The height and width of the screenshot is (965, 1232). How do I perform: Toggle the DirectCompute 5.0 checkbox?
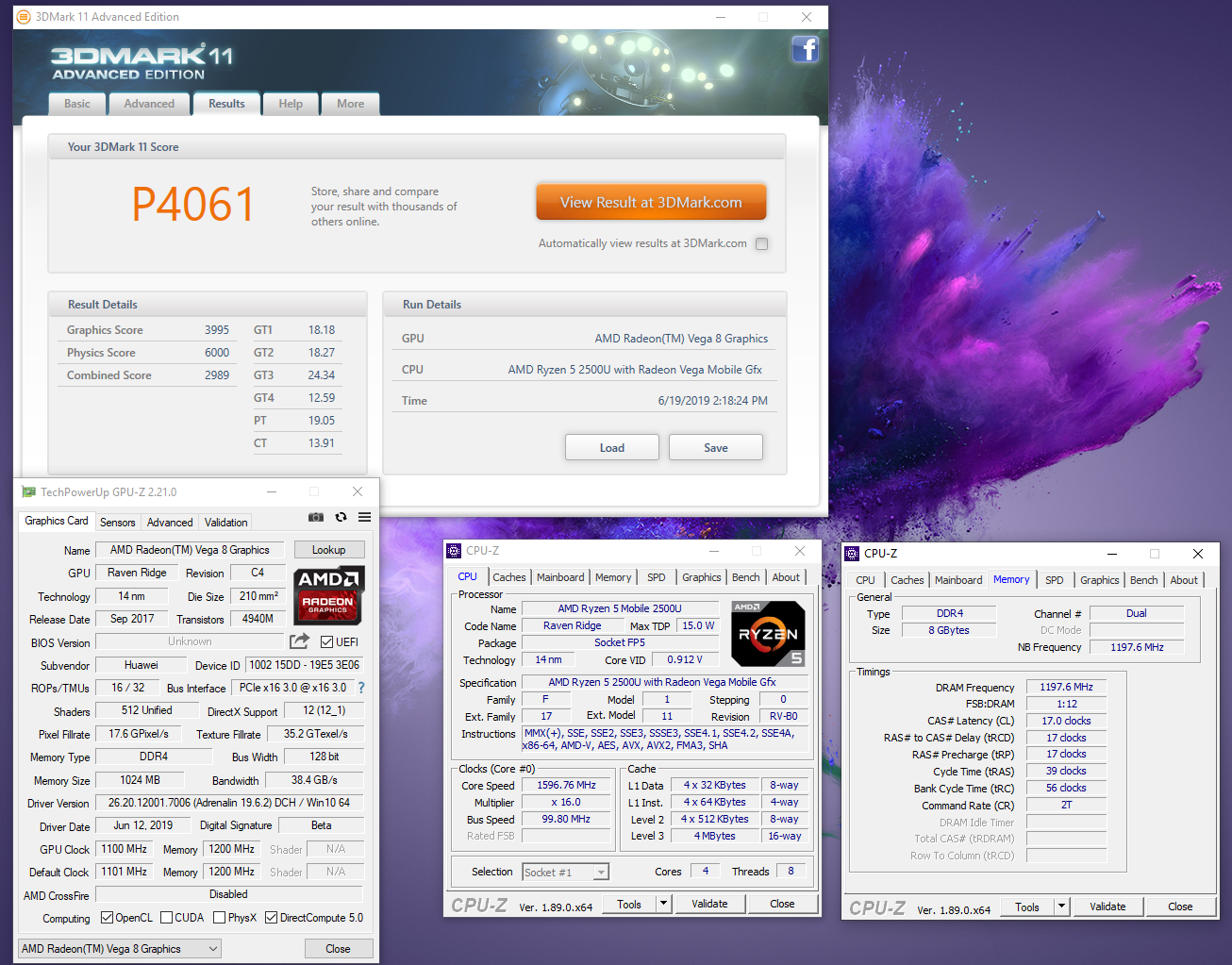coord(271,918)
